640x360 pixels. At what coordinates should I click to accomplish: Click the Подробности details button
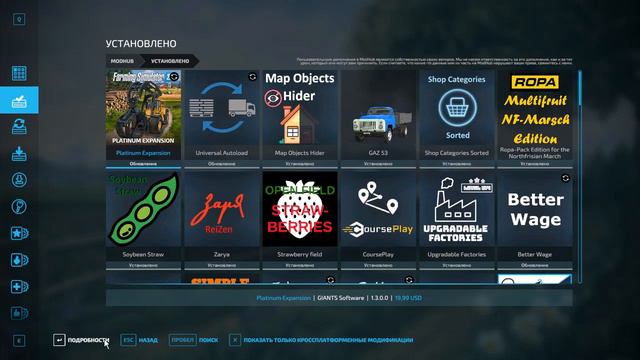click(81, 340)
